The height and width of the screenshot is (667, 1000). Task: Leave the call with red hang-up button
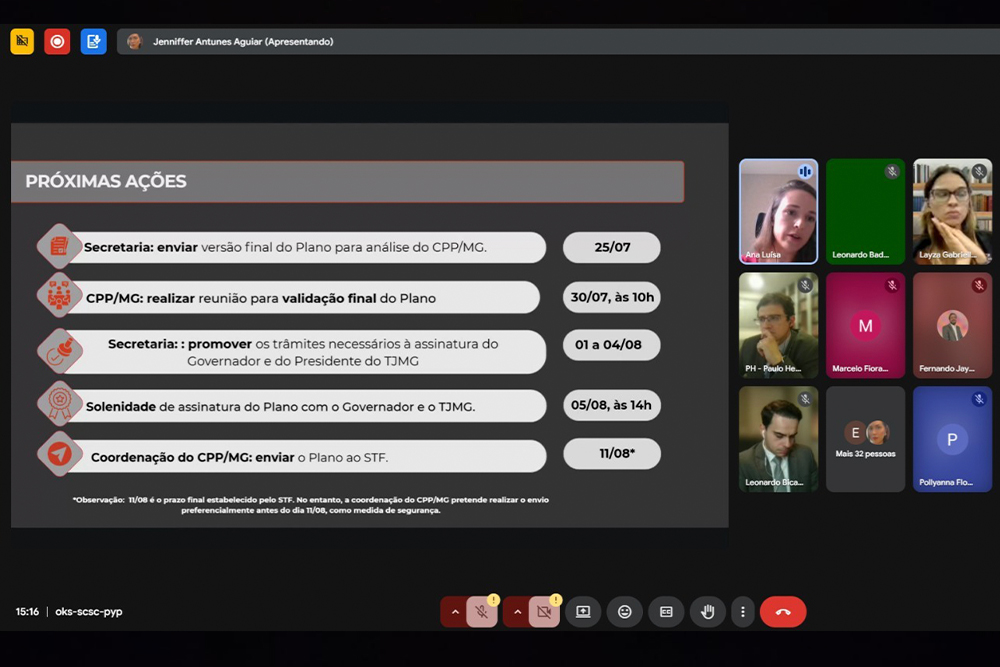pyautogui.click(x=783, y=612)
